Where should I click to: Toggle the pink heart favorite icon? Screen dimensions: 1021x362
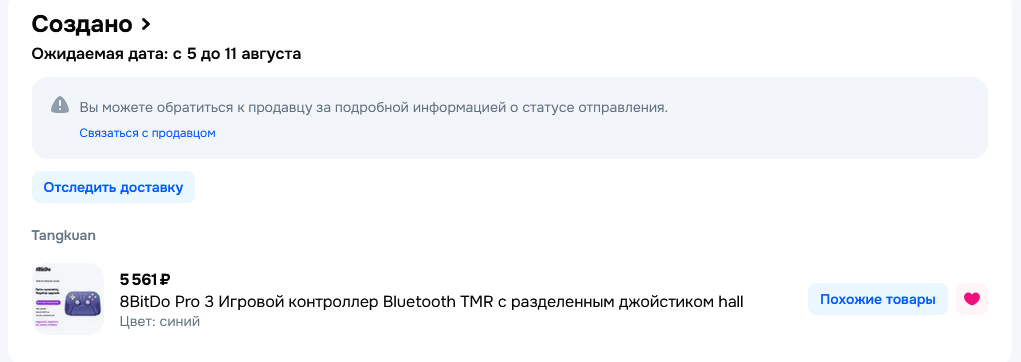click(x=972, y=299)
